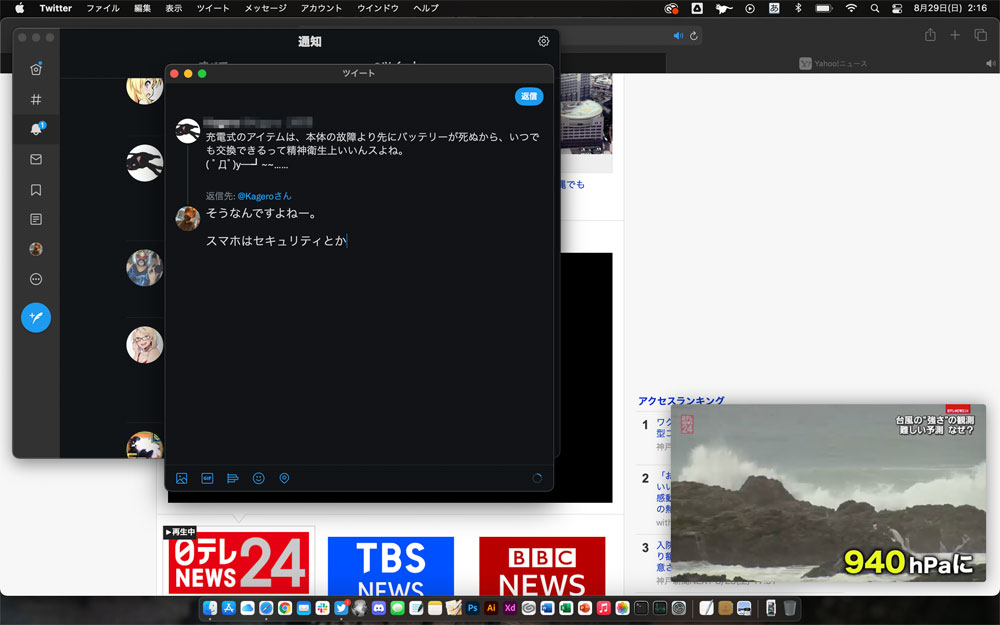Show Safari tab overview

(981, 35)
